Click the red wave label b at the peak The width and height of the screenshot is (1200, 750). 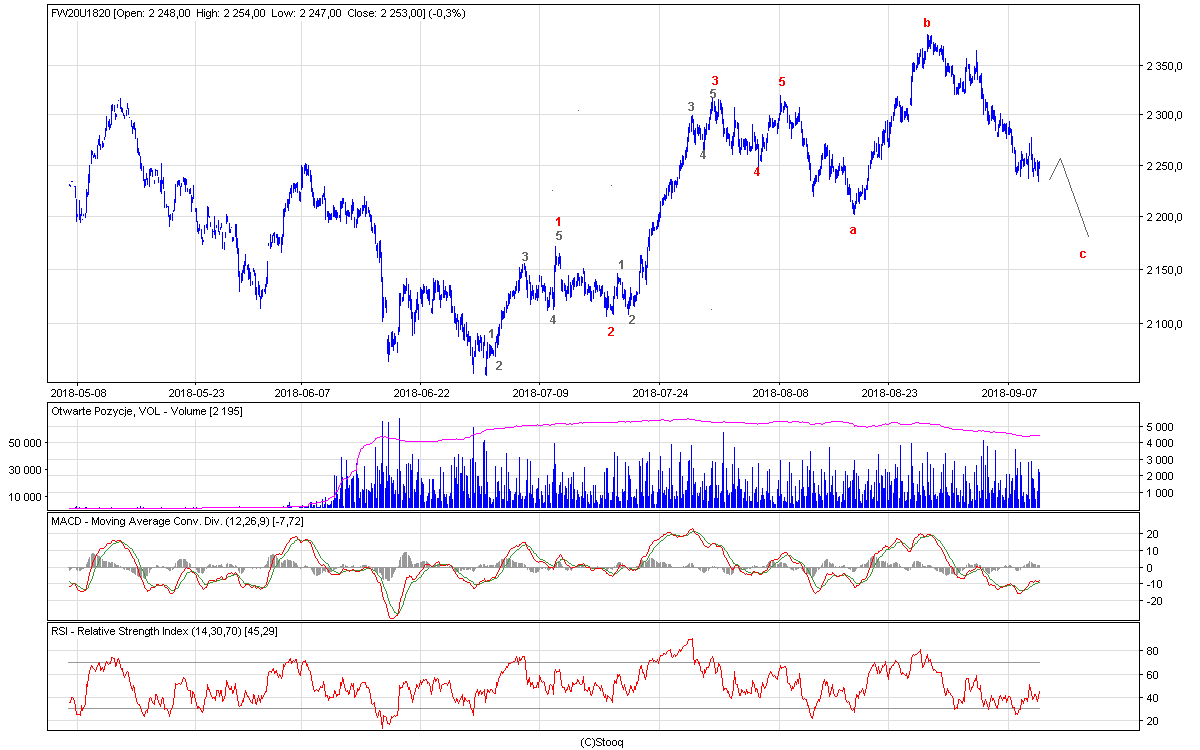pyautogui.click(x=926, y=23)
